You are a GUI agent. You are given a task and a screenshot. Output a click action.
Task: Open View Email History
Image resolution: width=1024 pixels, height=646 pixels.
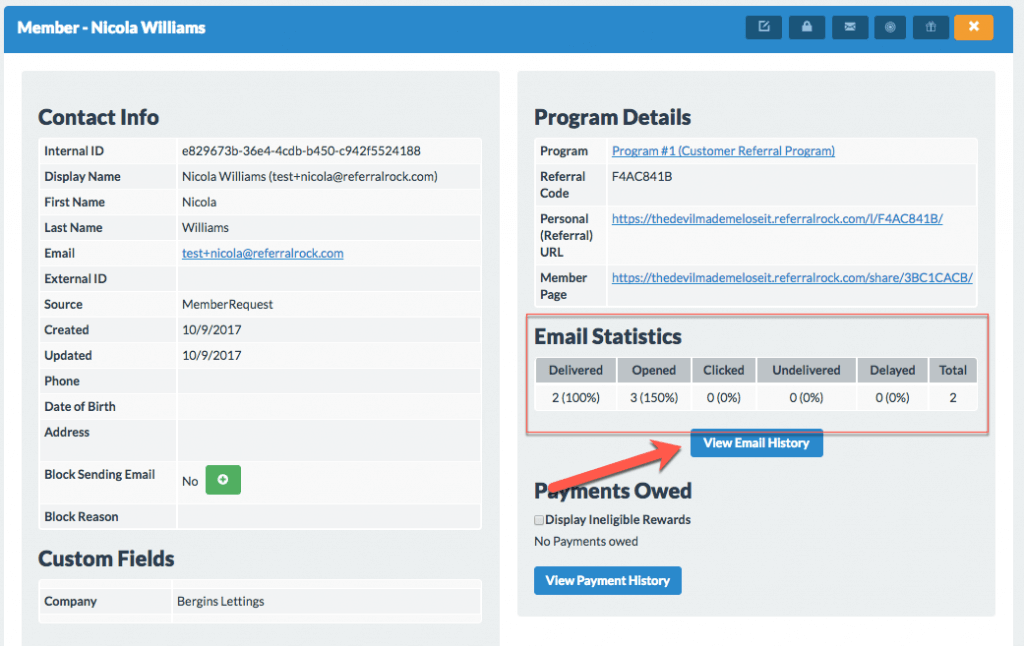[756, 443]
